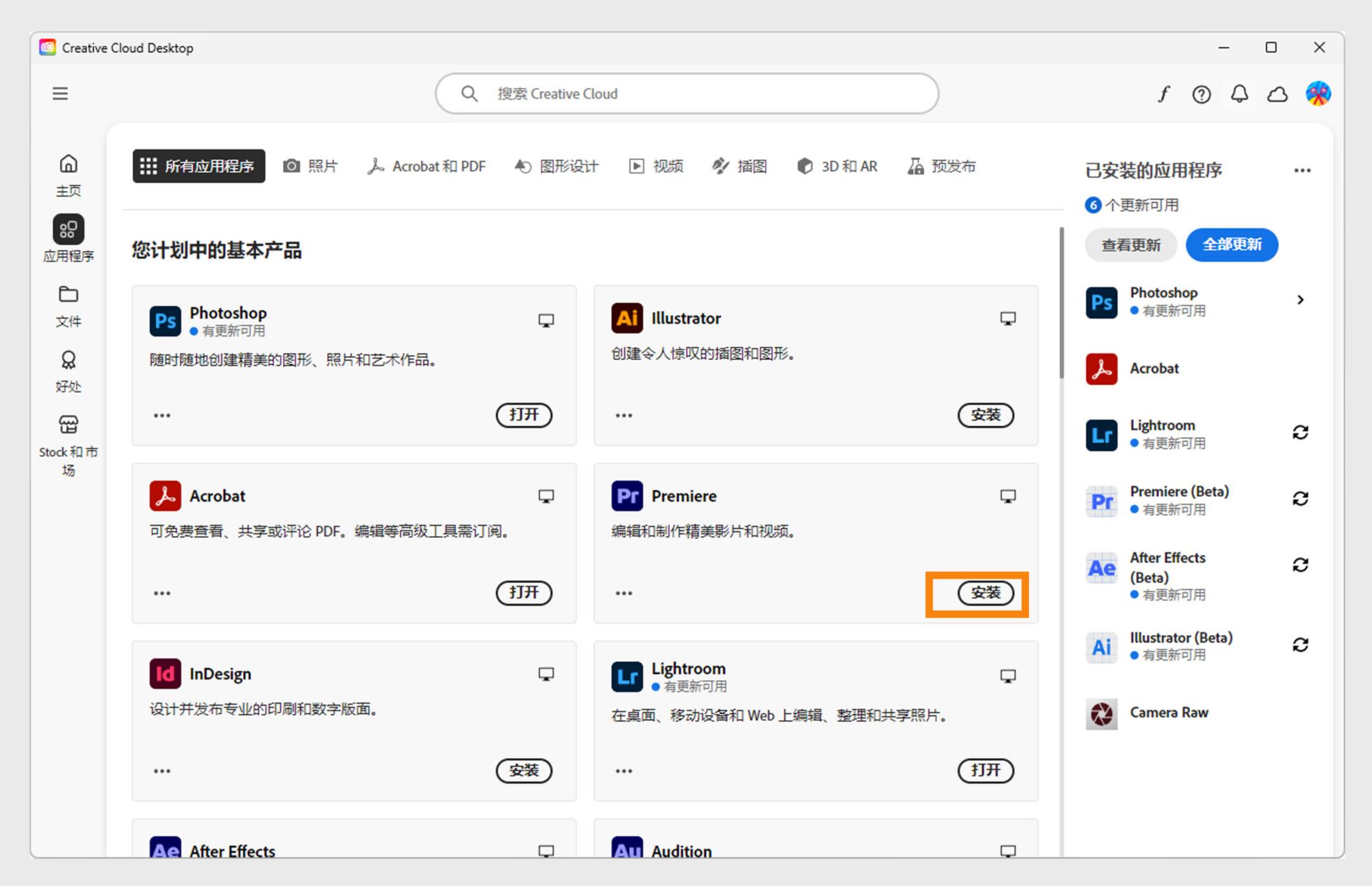The image size is (1372, 886).
Task: Switch to the 插图 tab
Action: (x=740, y=166)
